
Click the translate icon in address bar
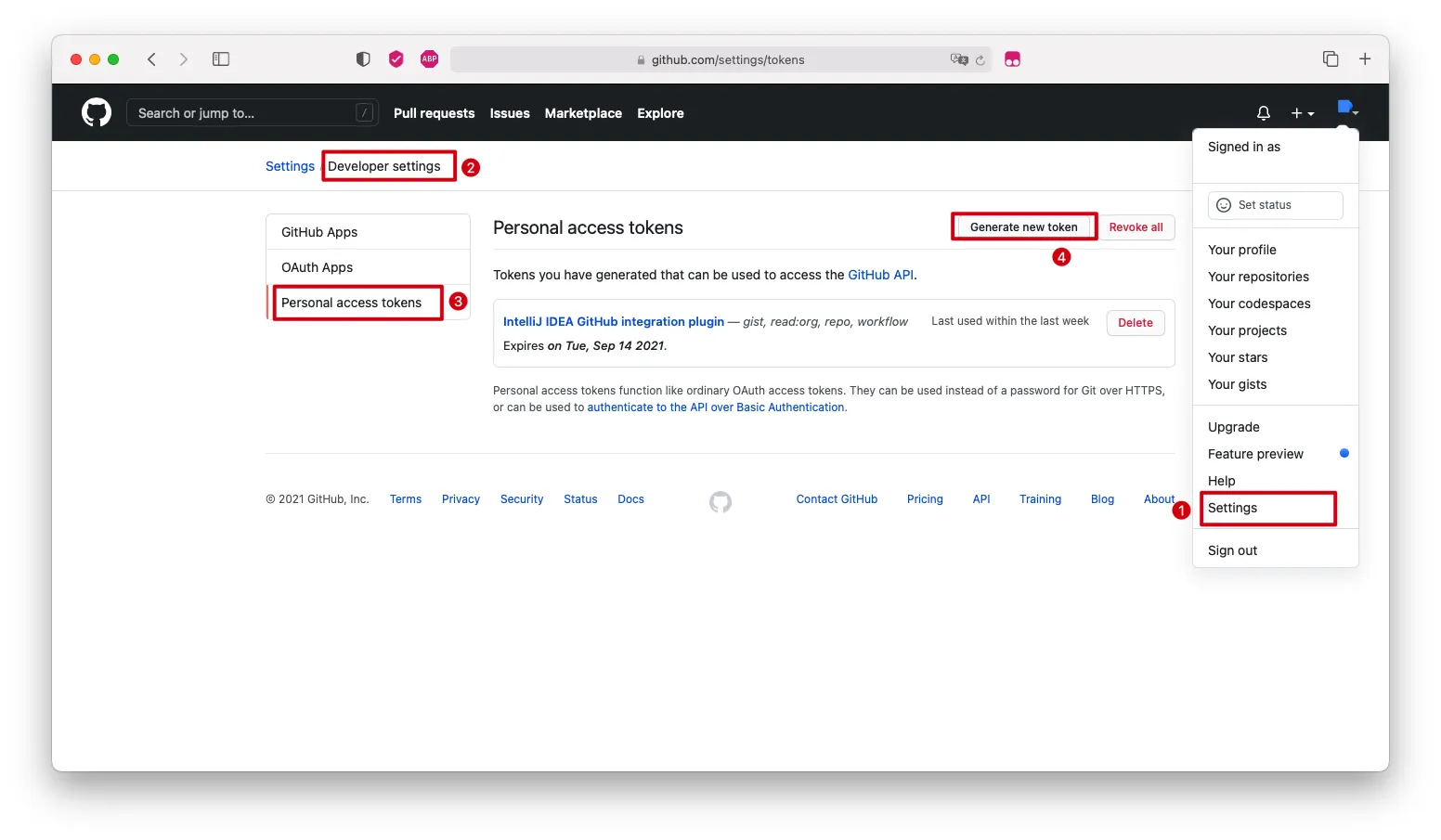(x=958, y=59)
